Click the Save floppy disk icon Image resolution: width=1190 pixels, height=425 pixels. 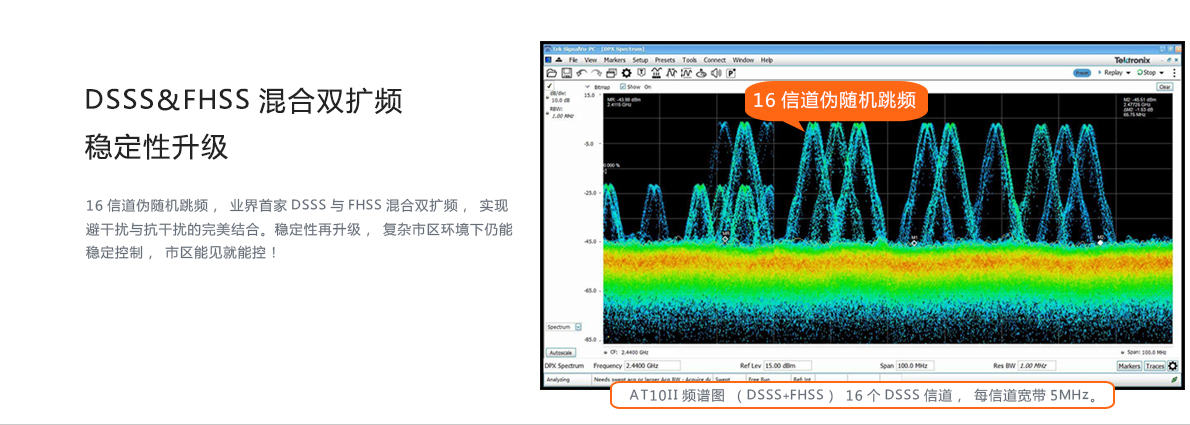click(x=566, y=73)
